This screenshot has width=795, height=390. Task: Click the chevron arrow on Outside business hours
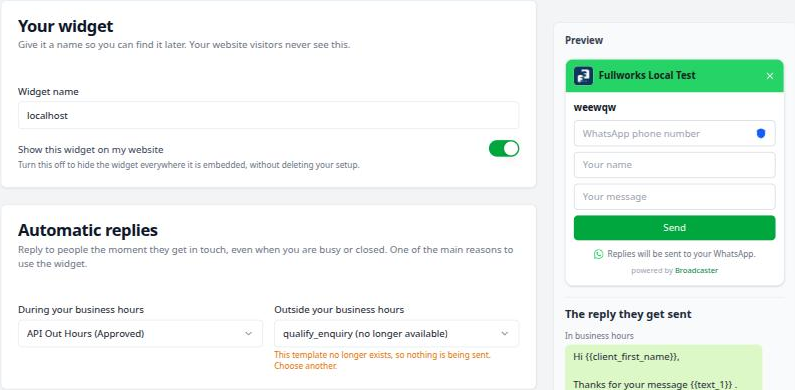(x=504, y=333)
